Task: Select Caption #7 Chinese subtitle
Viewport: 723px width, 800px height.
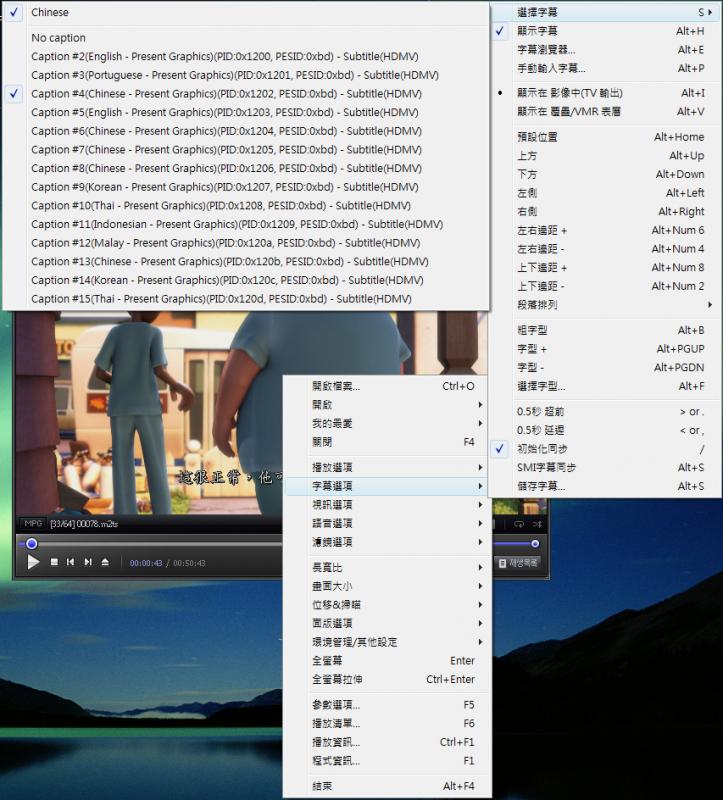Action: (x=246, y=149)
